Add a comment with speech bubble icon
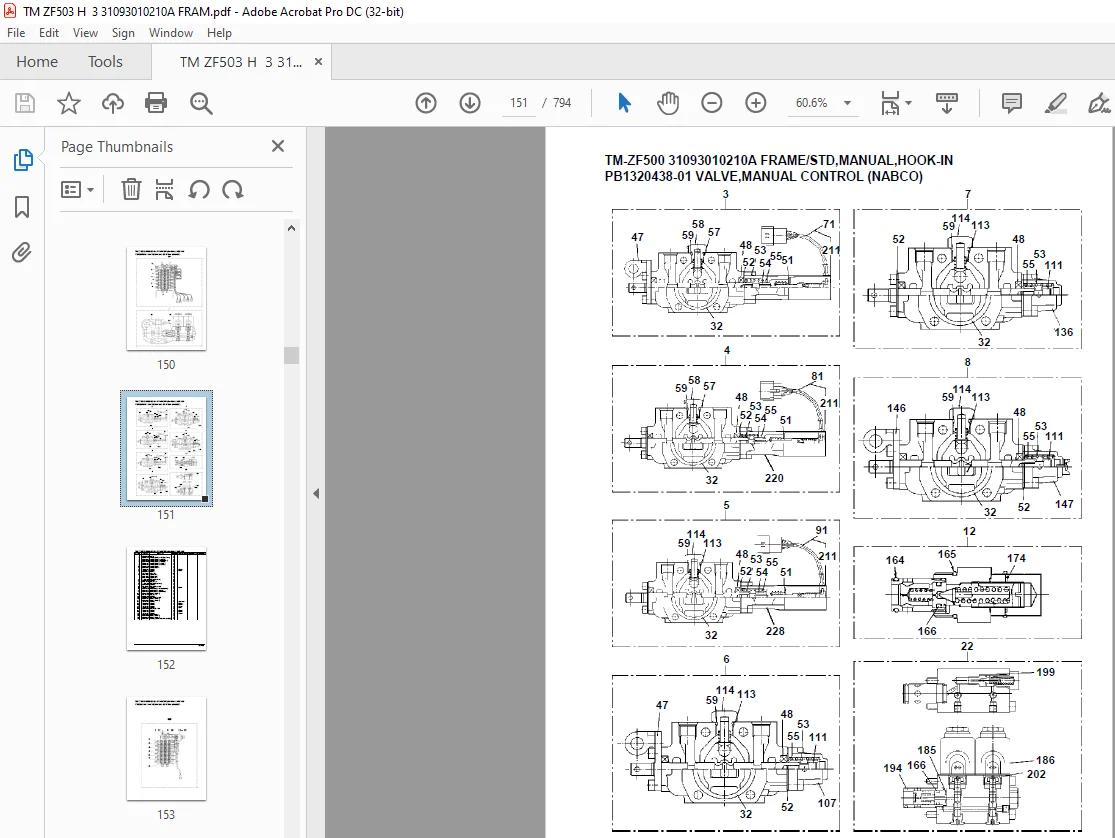This screenshot has width=1115, height=838. pos(1011,103)
